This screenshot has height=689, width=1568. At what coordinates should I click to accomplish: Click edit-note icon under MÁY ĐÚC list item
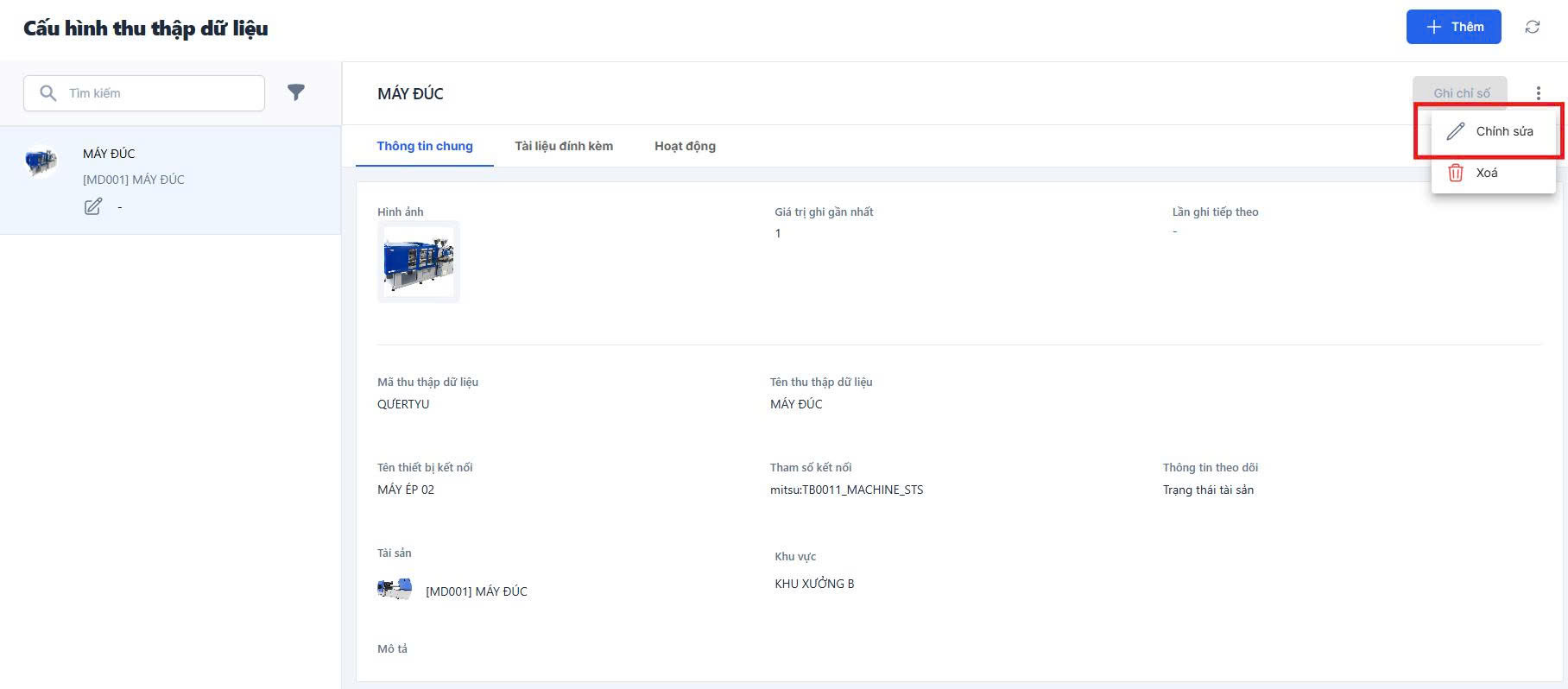[x=93, y=206]
